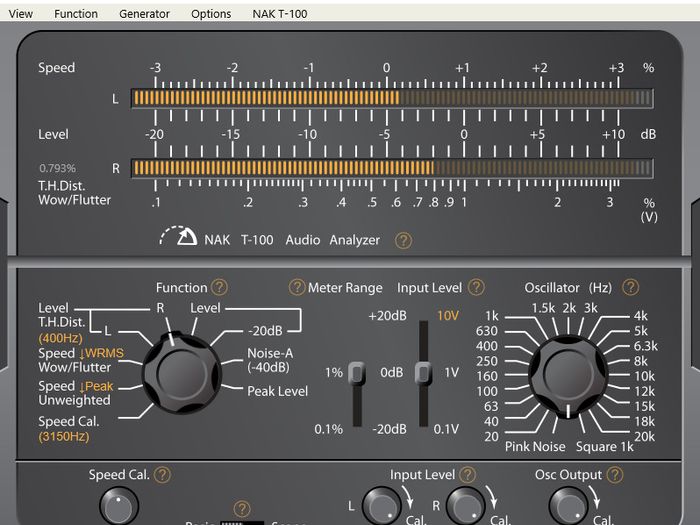This screenshot has width=700, height=525.
Task: Set oscillator to 8k
Action: [x=641, y=361]
